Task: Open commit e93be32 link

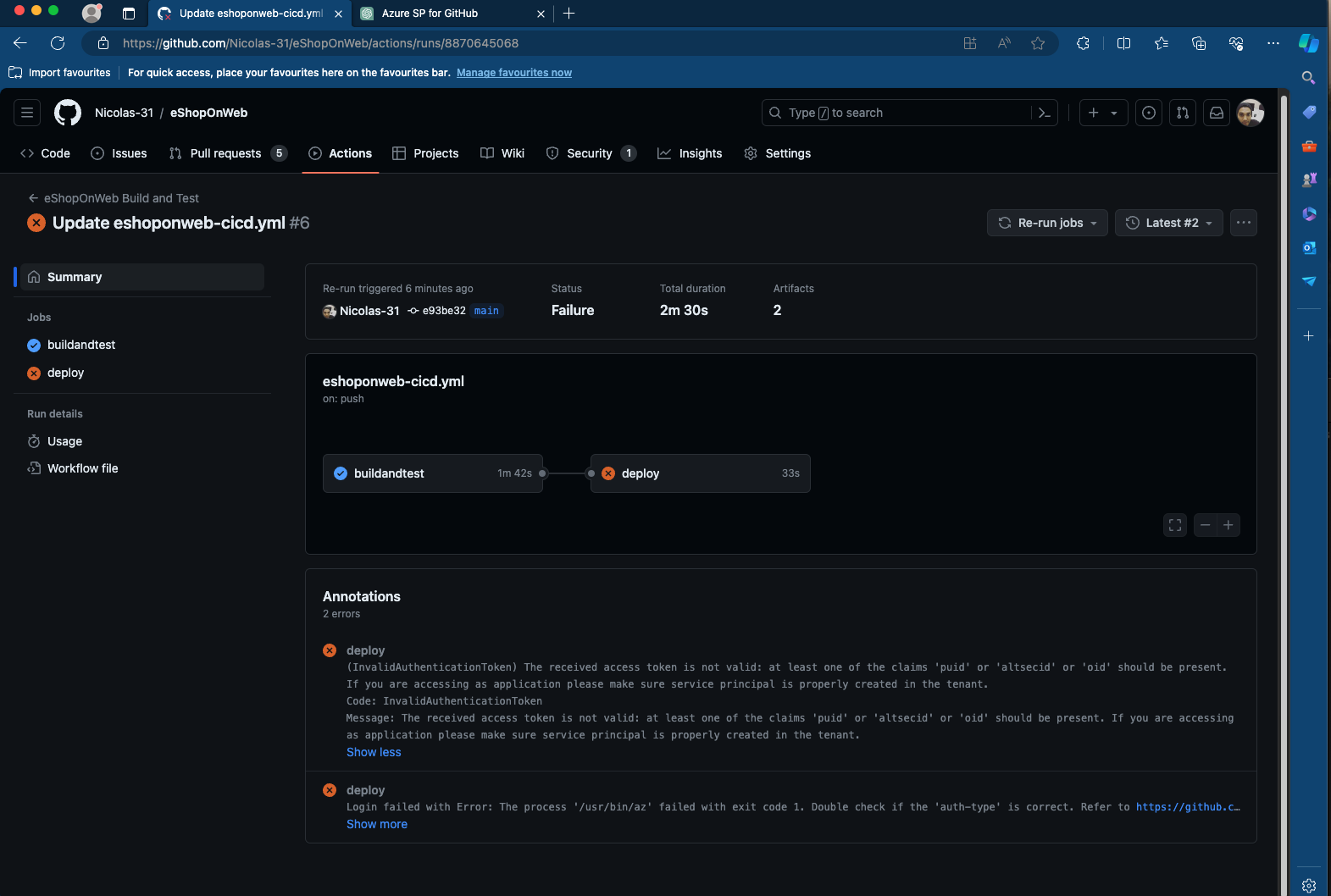Action: pos(444,311)
